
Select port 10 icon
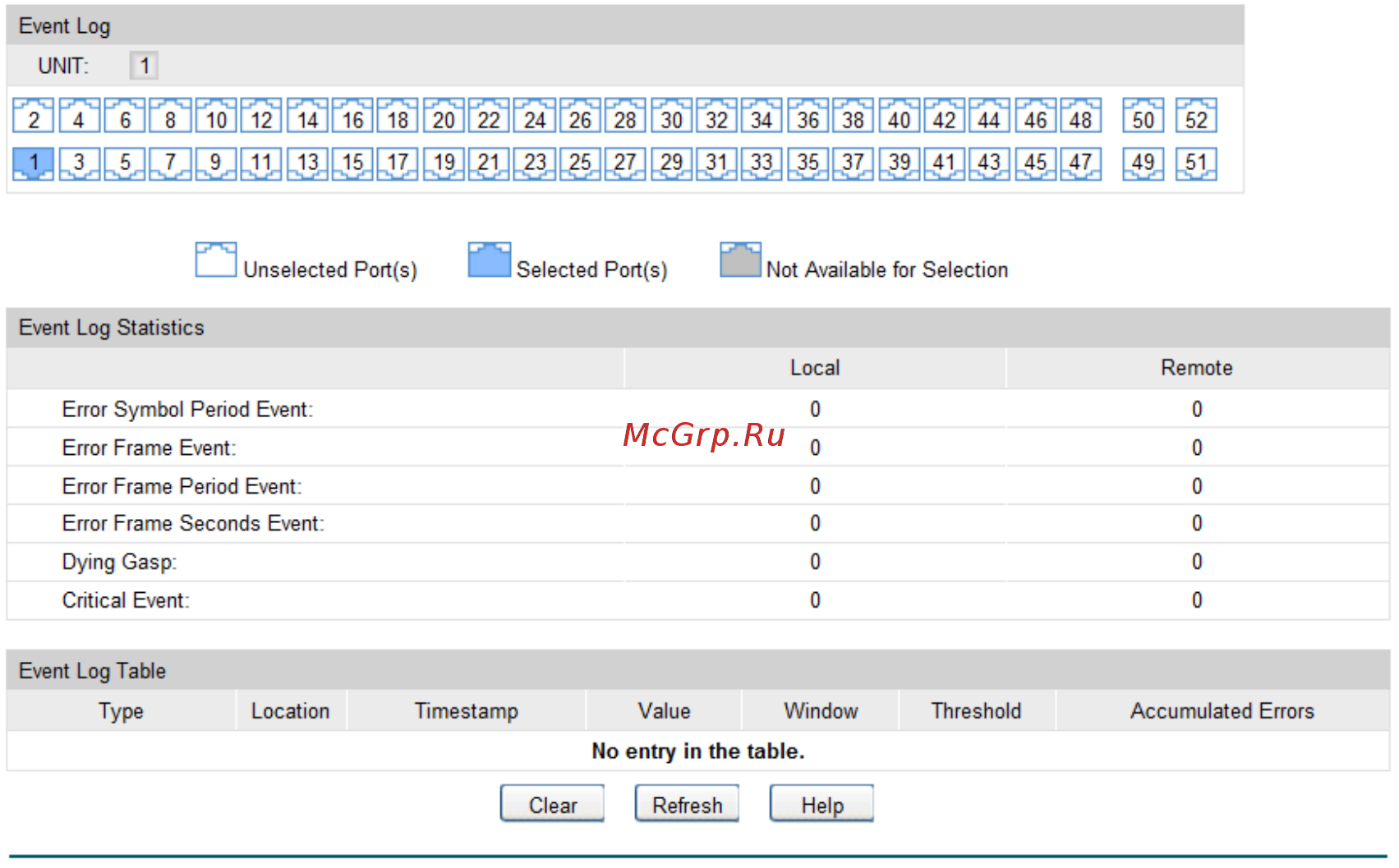(x=216, y=116)
